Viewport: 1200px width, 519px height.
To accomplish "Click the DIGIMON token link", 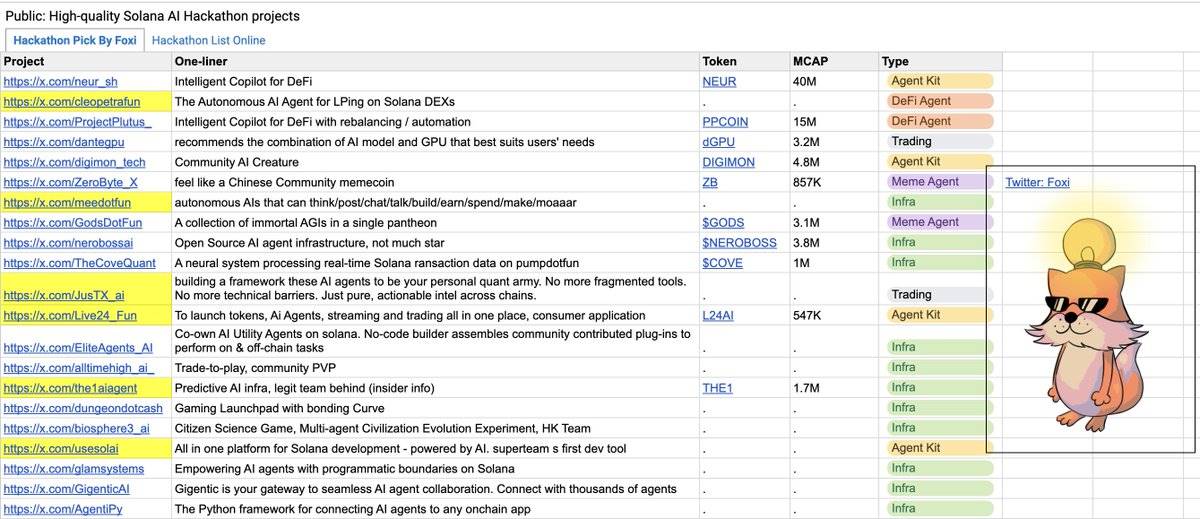I will (728, 162).
